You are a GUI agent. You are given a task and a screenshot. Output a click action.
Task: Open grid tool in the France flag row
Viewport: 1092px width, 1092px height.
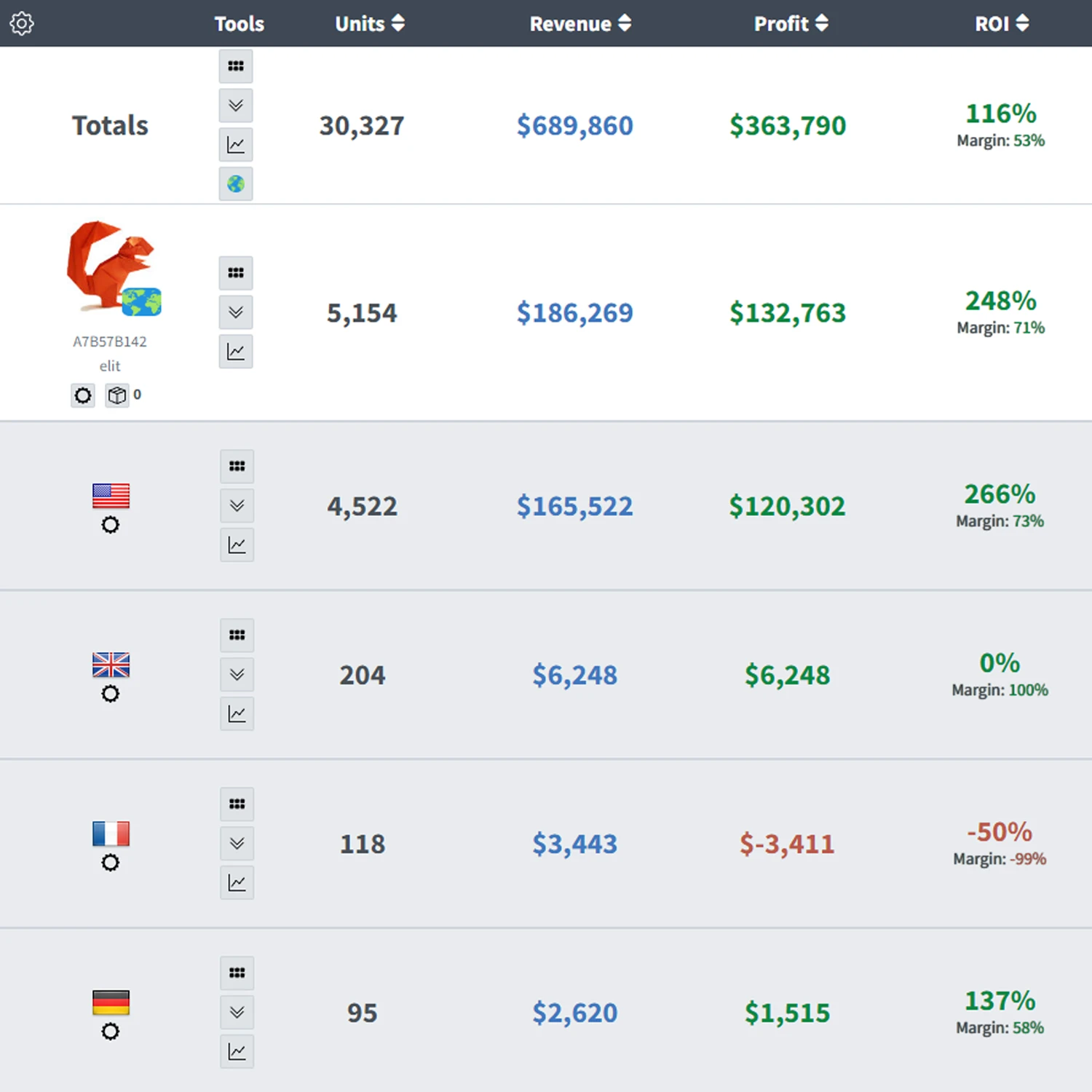pos(237,804)
